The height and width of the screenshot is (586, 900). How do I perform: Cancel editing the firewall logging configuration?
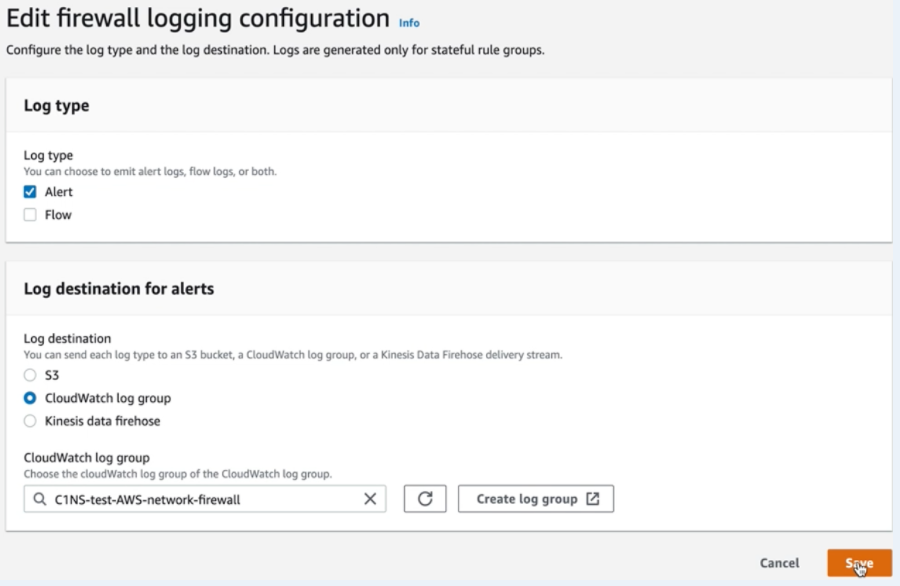(779, 563)
